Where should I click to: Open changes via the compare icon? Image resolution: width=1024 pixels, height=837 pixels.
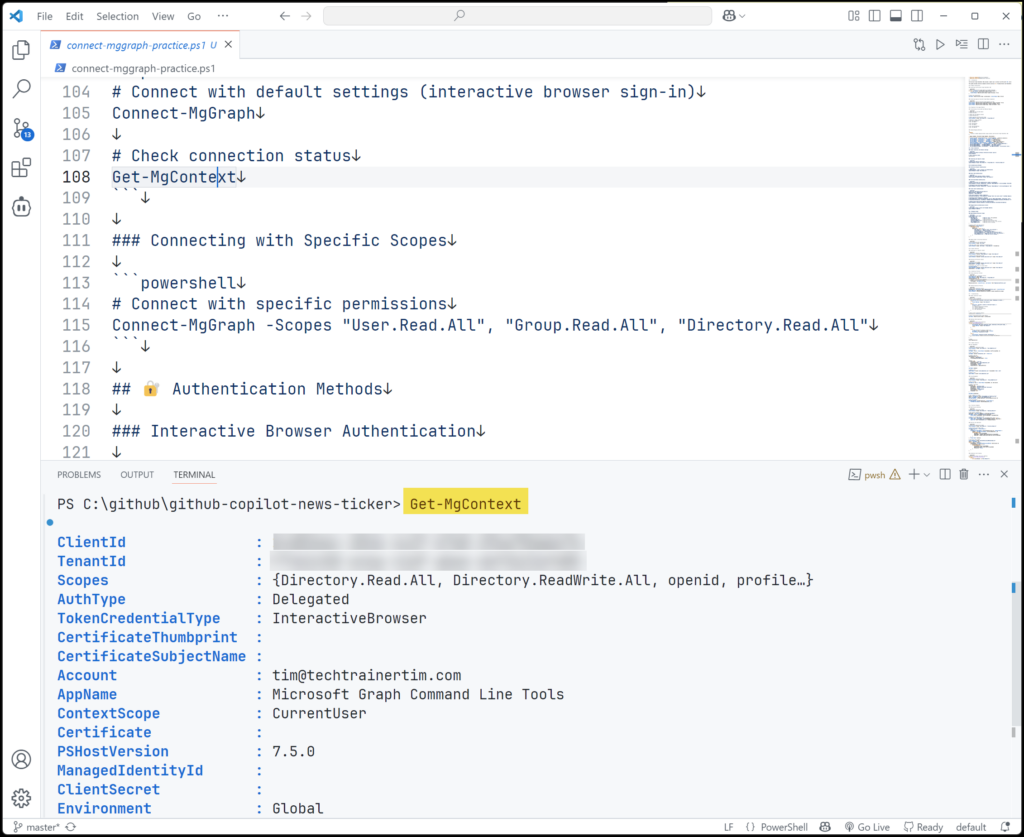[919, 44]
